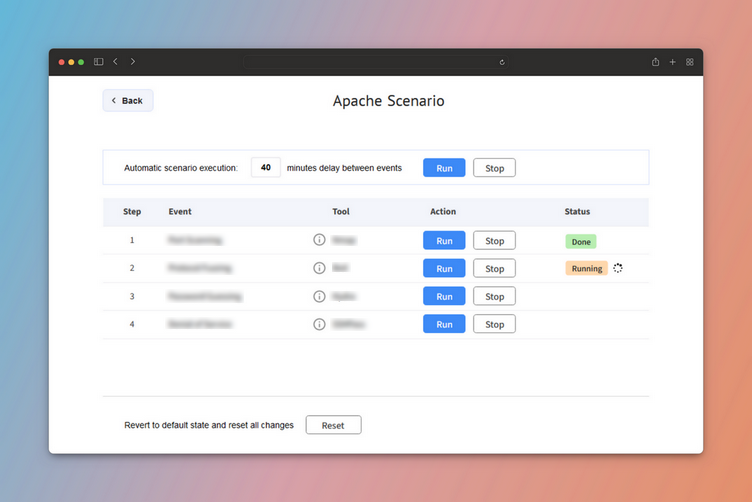Click the Action column header
This screenshot has height=502, width=752.
pos(443,211)
